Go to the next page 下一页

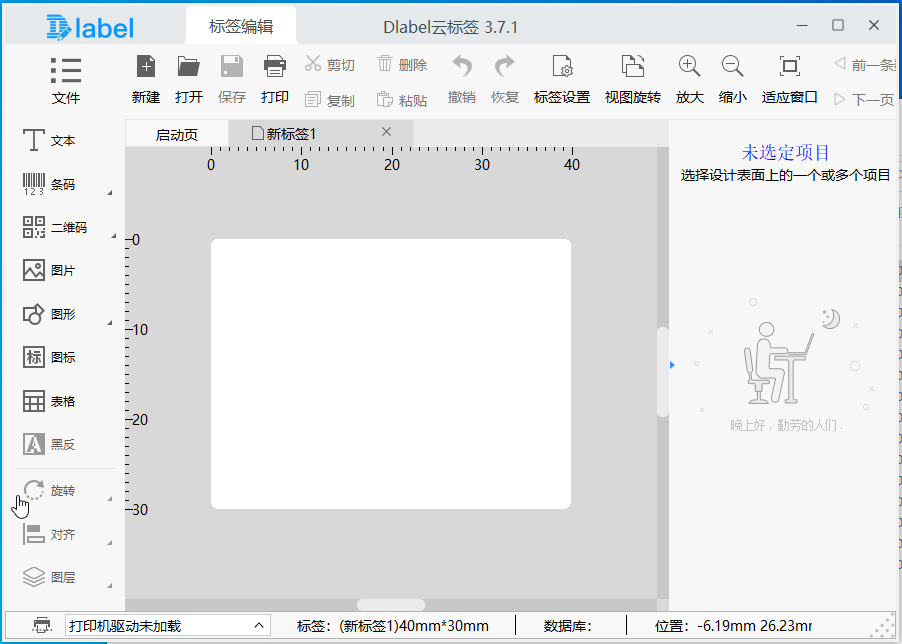tap(864, 100)
